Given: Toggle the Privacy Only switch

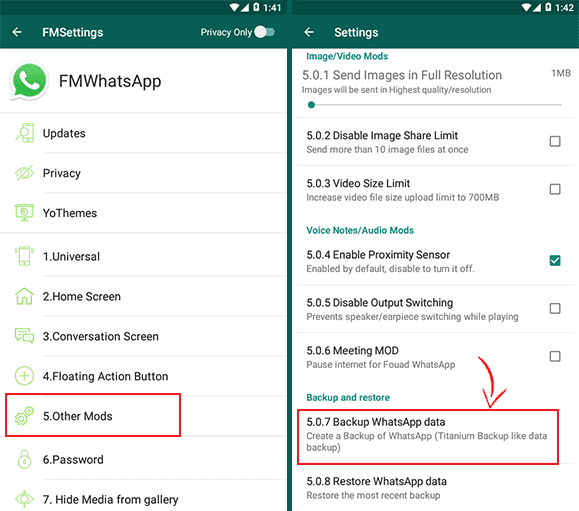Looking at the screenshot, I should tap(265, 32).
